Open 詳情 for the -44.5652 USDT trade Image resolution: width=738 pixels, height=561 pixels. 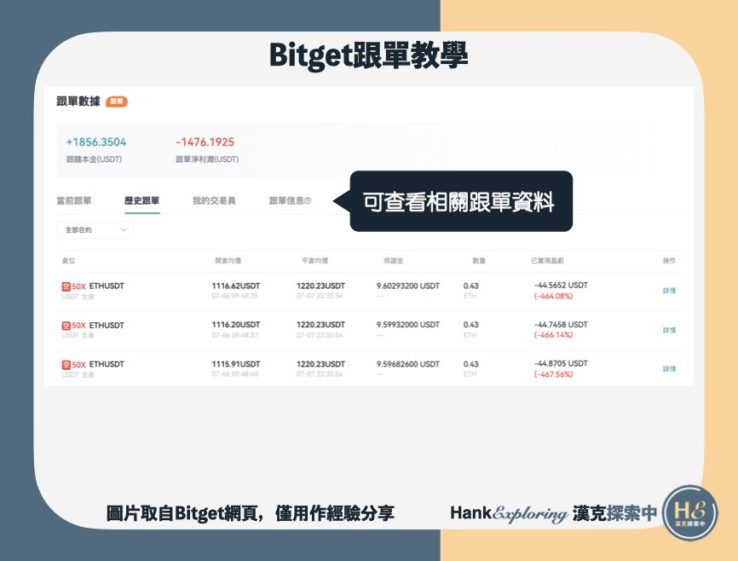(669, 291)
